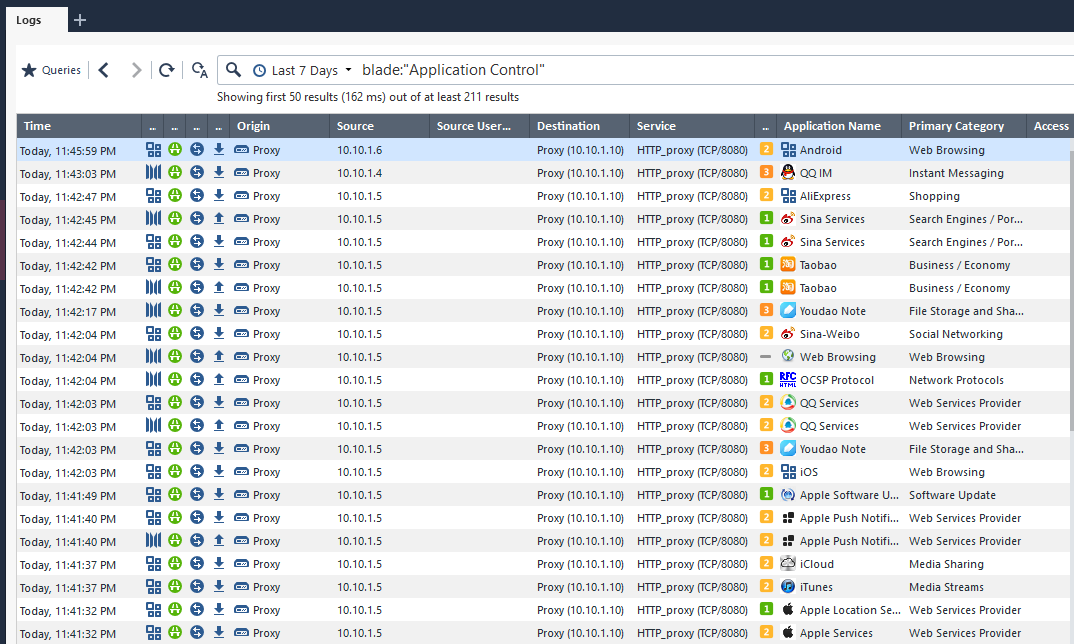Sort by Primary Category column header
This screenshot has height=644, width=1074.
(963, 126)
